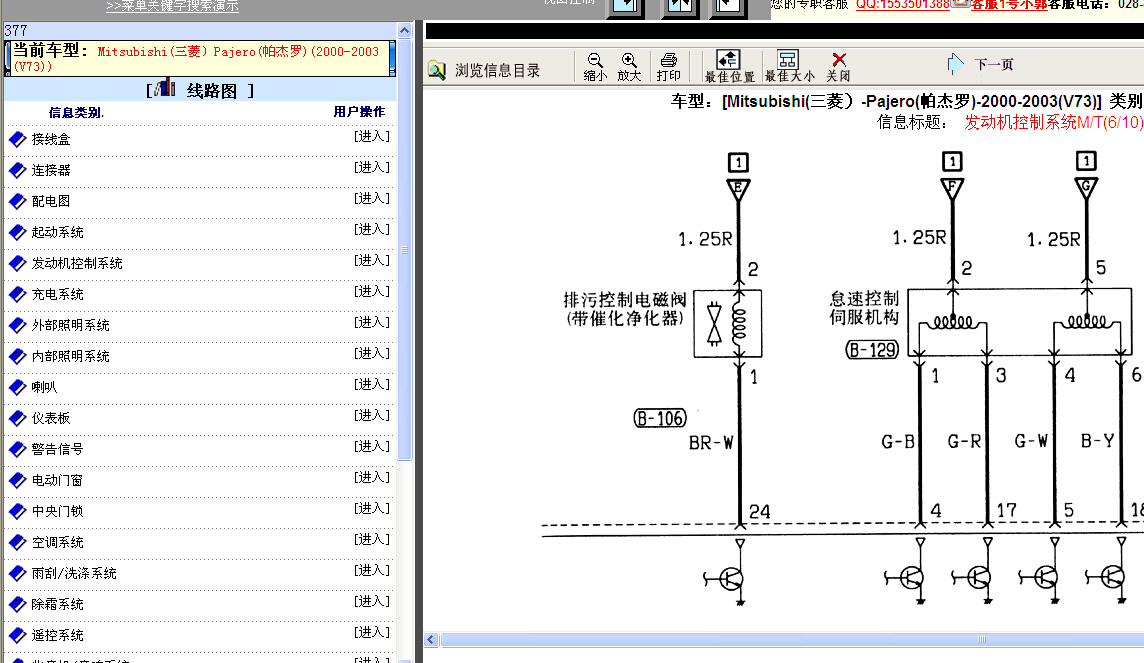Select the 仪表板 list entry
1144x663 pixels.
click(x=51, y=419)
